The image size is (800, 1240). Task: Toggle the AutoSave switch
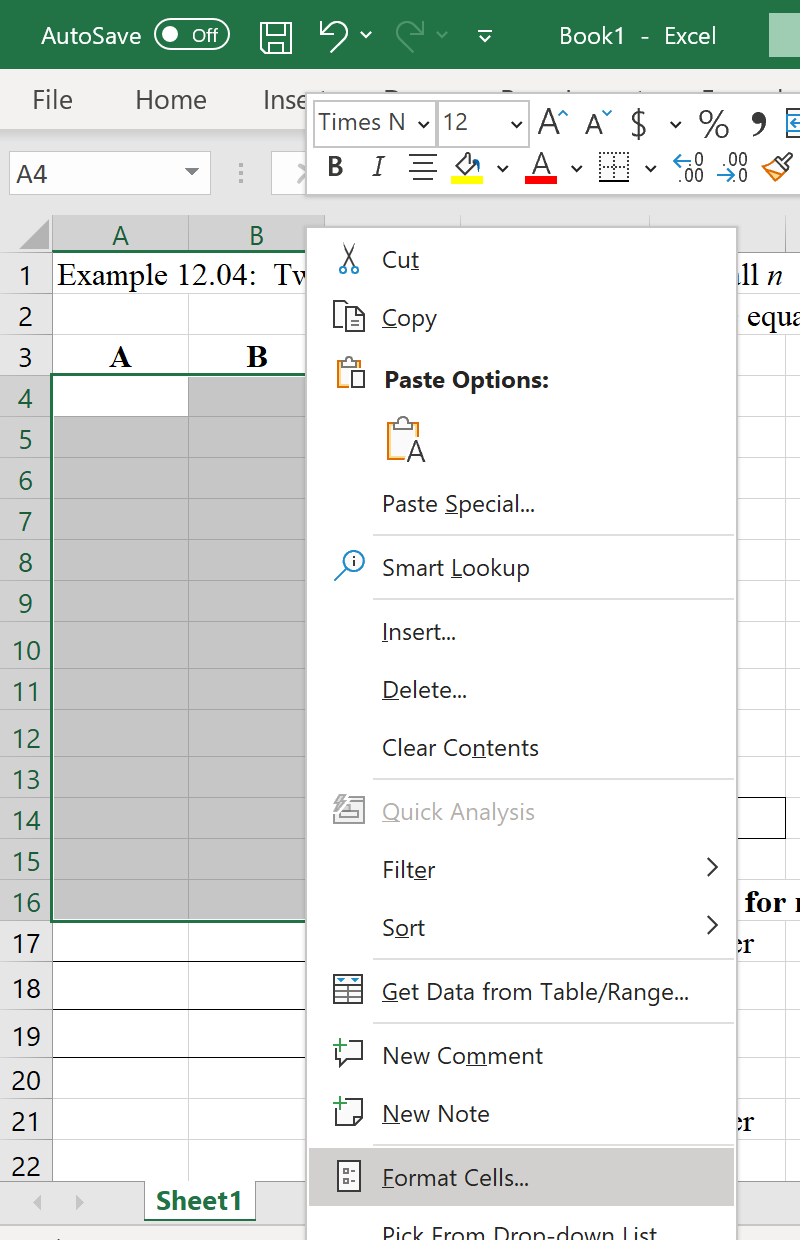click(x=191, y=35)
